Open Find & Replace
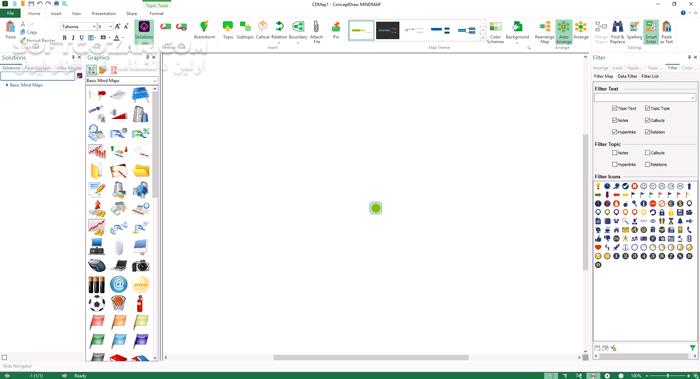 coord(617,32)
